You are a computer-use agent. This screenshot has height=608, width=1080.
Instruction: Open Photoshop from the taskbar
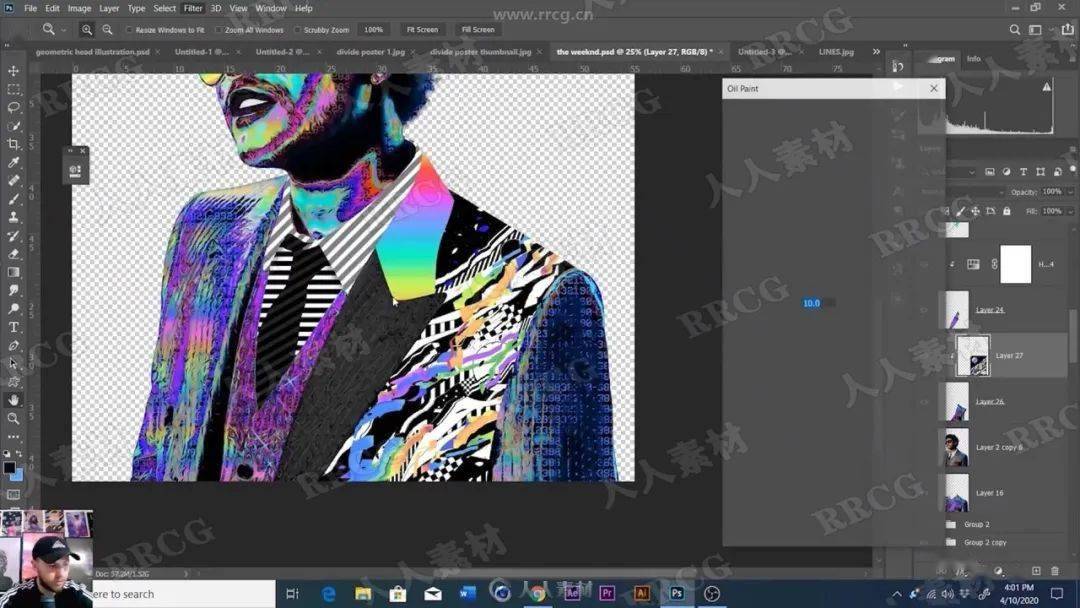[x=676, y=593]
